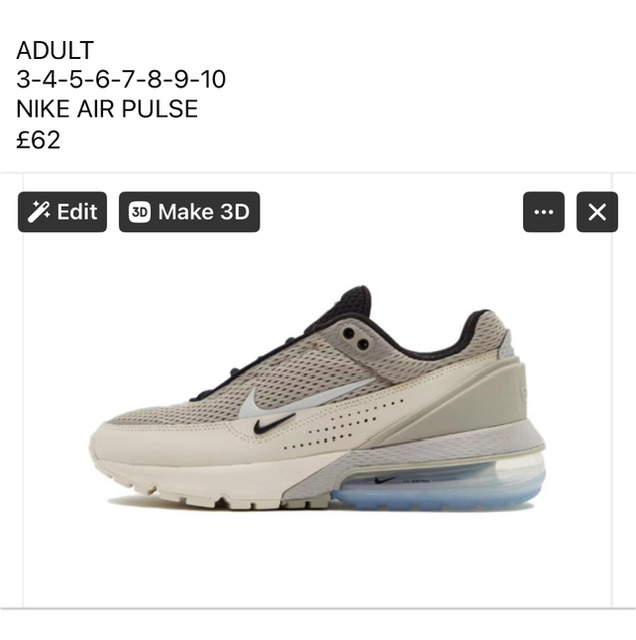Click the Make 3D button label

tap(204, 212)
